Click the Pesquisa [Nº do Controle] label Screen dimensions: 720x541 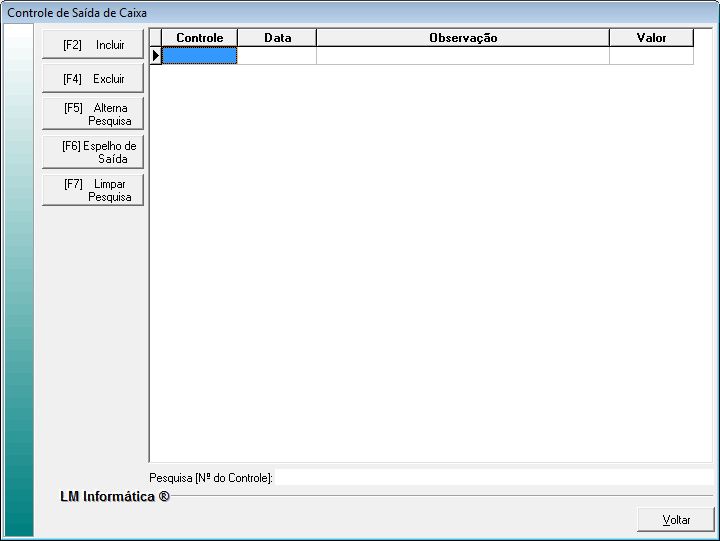pyautogui.click(x=211, y=478)
